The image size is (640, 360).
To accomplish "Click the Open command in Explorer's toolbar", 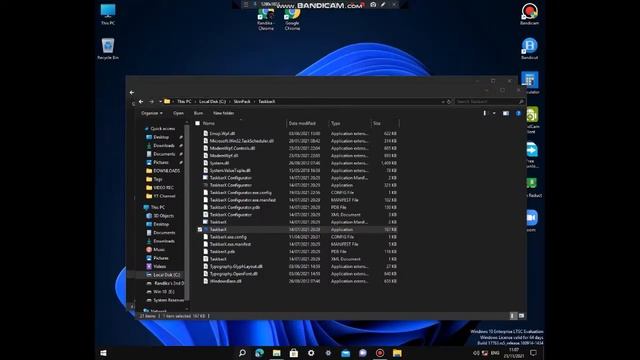I will click(x=178, y=113).
